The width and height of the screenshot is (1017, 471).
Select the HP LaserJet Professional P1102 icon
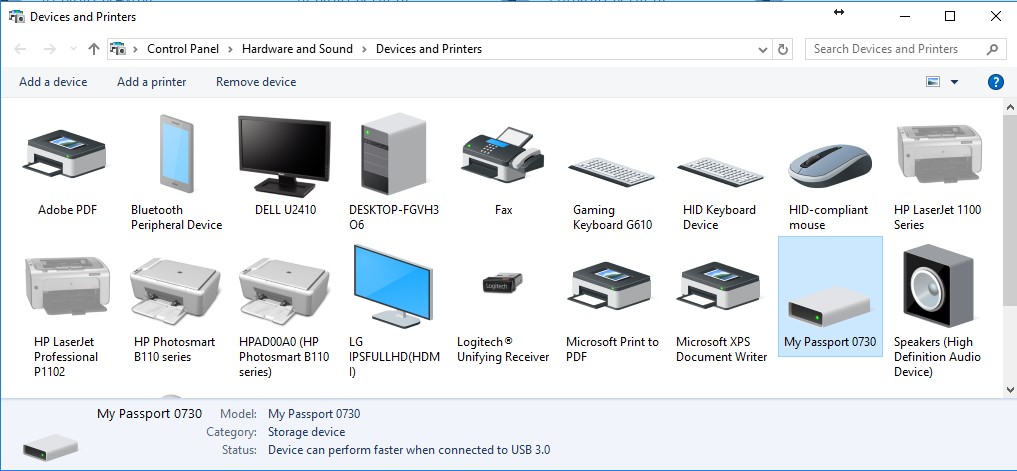coord(67,285)
